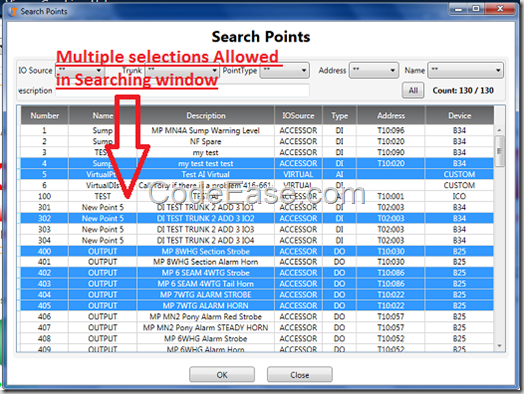This screenshot has height=394, width=524.
Task: Click the Description search field
Action: click(182, 91)
